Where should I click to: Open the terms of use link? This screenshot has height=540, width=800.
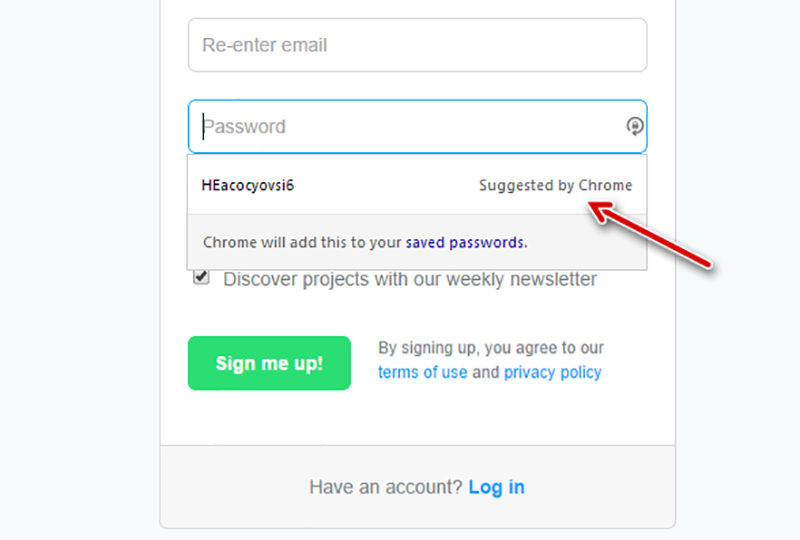click(x=422, y=372)
